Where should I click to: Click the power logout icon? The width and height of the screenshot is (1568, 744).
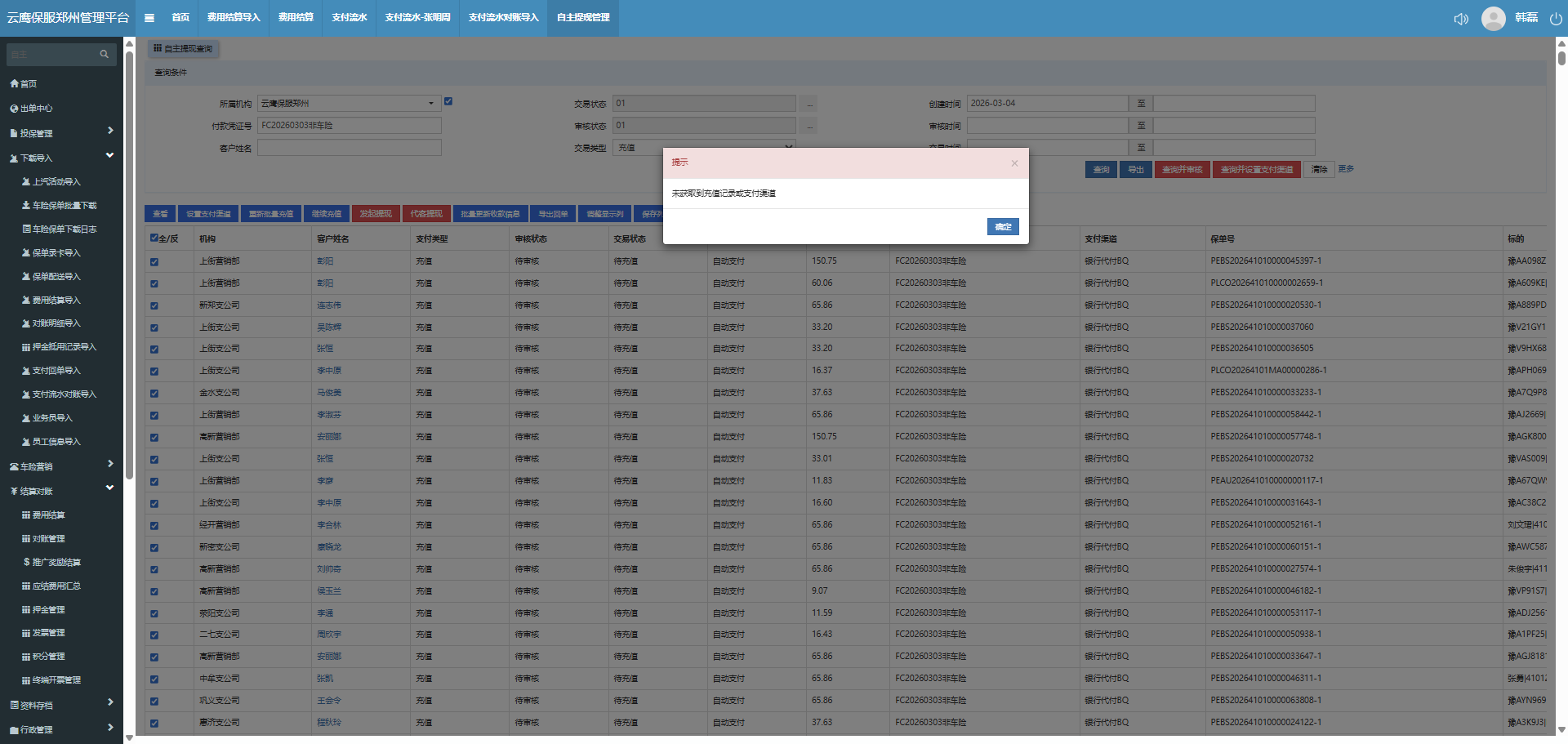tap(1555, 19)
